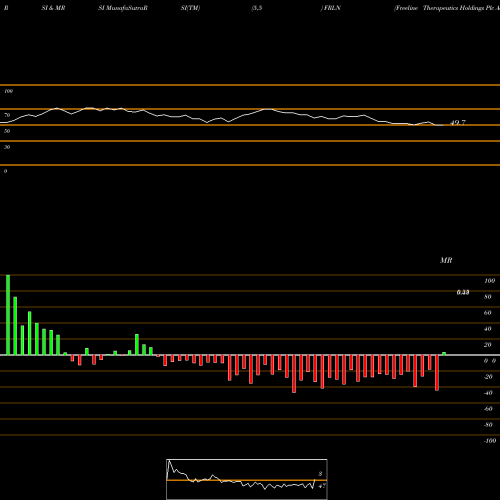Click the value 47 in mini chart
Screen dimensions: 500x500
[322, 486]
